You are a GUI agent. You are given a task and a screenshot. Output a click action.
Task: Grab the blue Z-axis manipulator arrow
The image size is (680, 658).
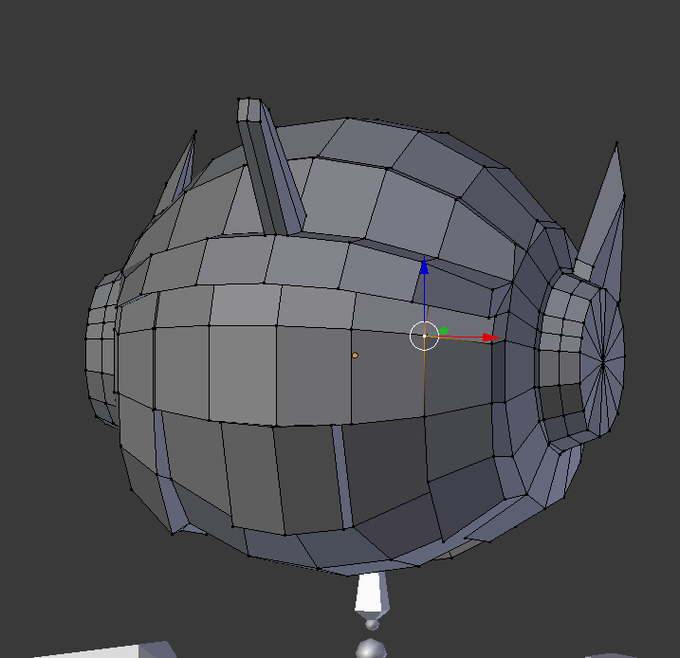pos(424,265)
